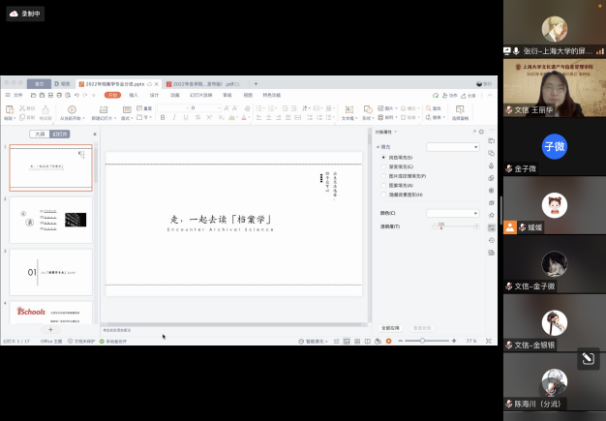Click the Undo arrow icon
Image resolution: width=606 pixels, height=421 pixels.
[78, 95]
